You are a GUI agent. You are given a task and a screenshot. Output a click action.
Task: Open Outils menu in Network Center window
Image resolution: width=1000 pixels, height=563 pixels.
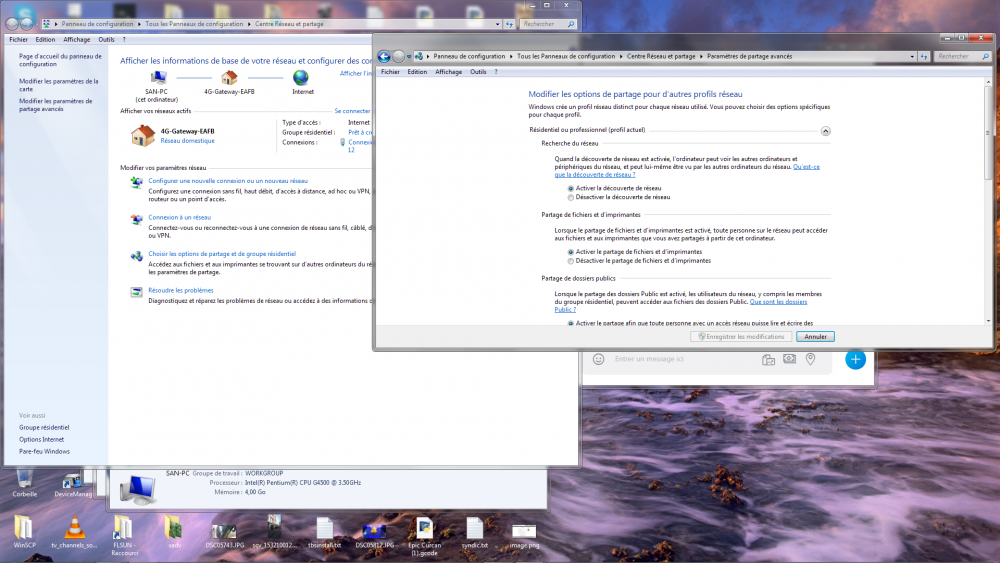106,40
